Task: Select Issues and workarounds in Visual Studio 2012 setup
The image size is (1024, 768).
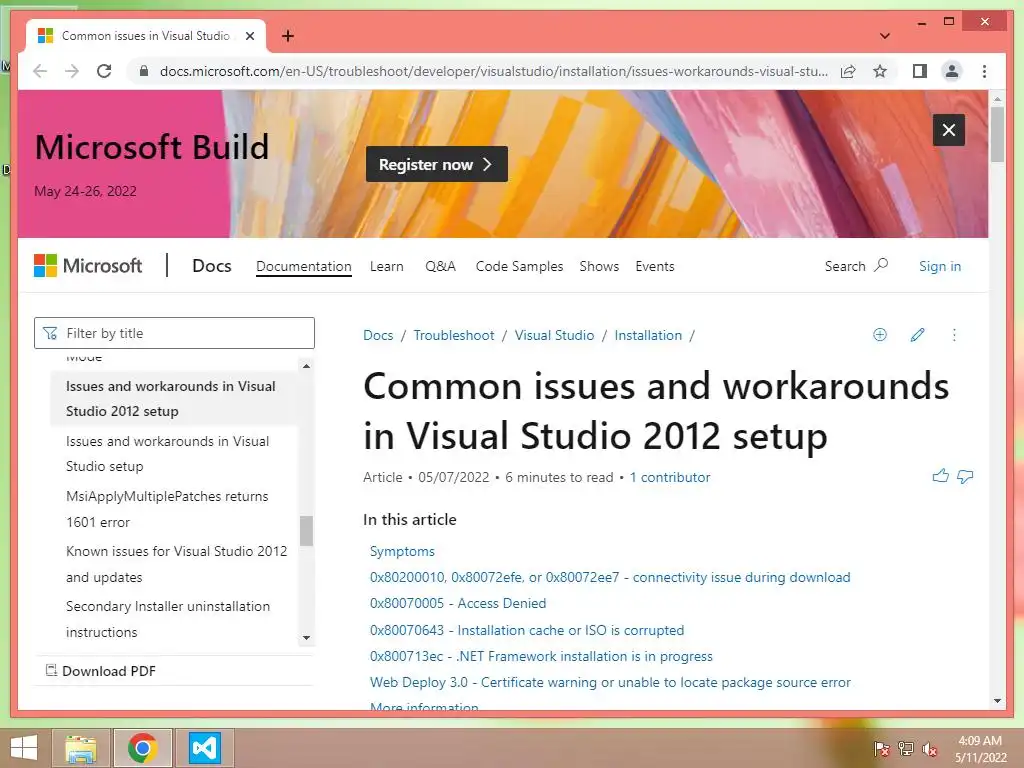Action: [x=174, y=398]
